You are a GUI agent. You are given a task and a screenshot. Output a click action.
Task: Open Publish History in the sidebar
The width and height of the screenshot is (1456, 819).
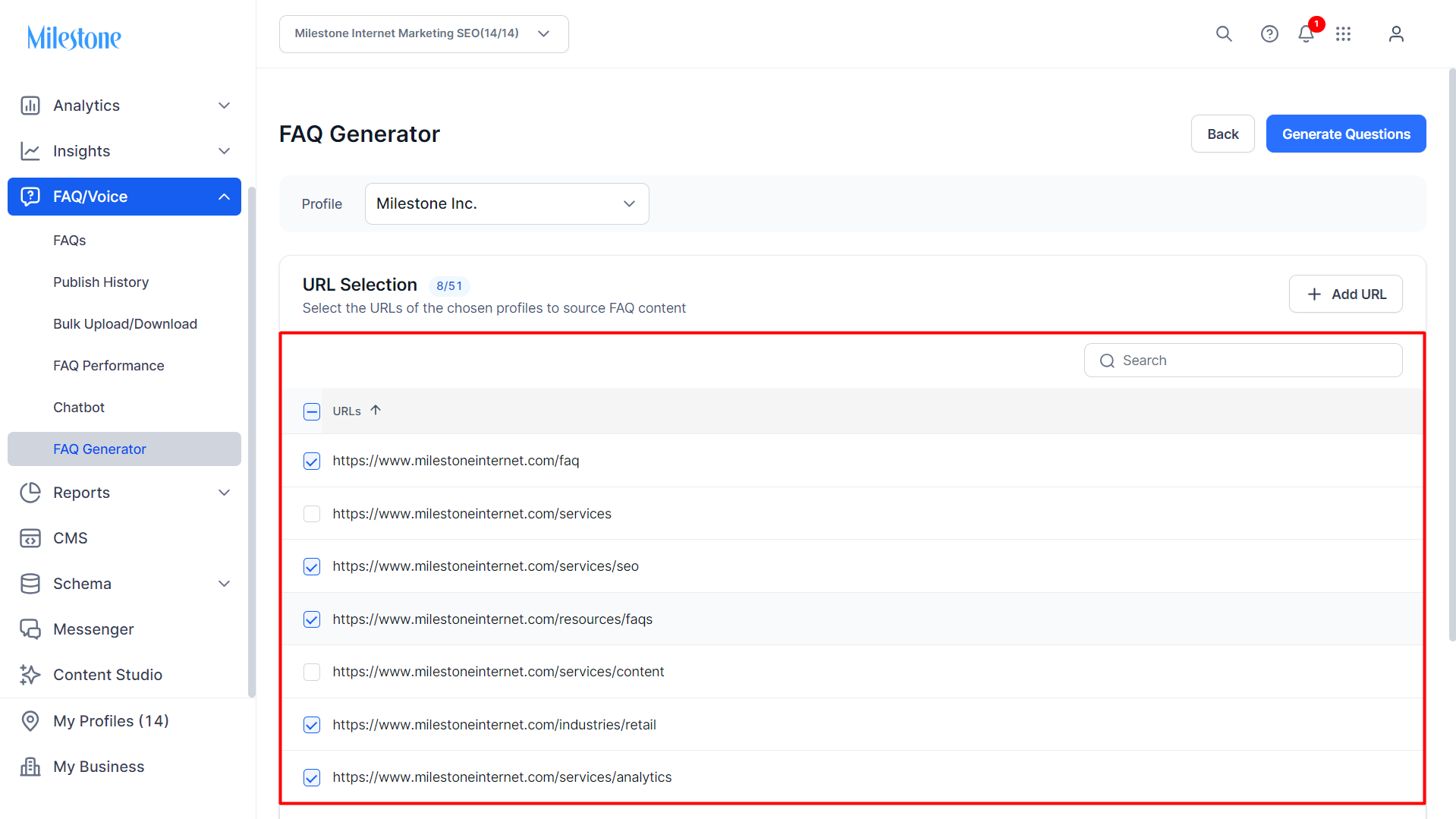[101, 282]
